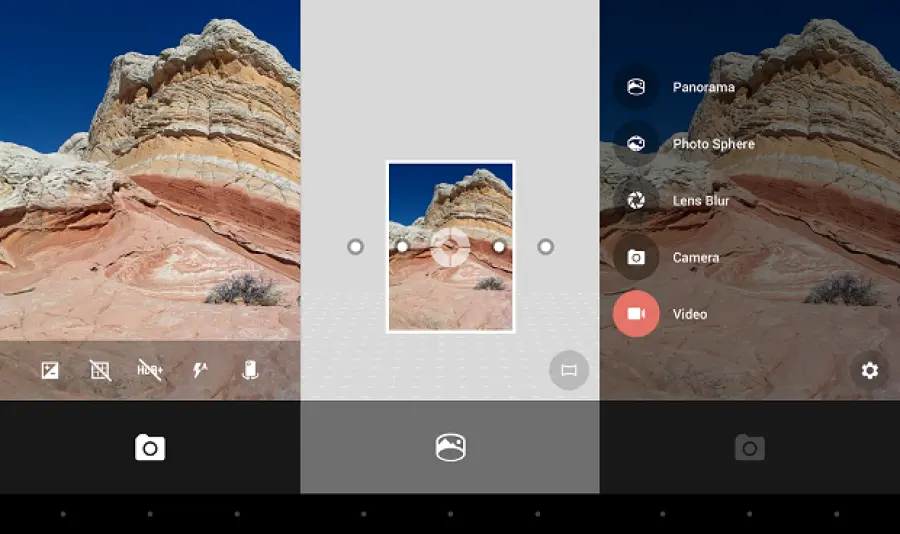Select the Lens Blur mode icon
This screenshot has height=534, width=900.
(636, 200)
